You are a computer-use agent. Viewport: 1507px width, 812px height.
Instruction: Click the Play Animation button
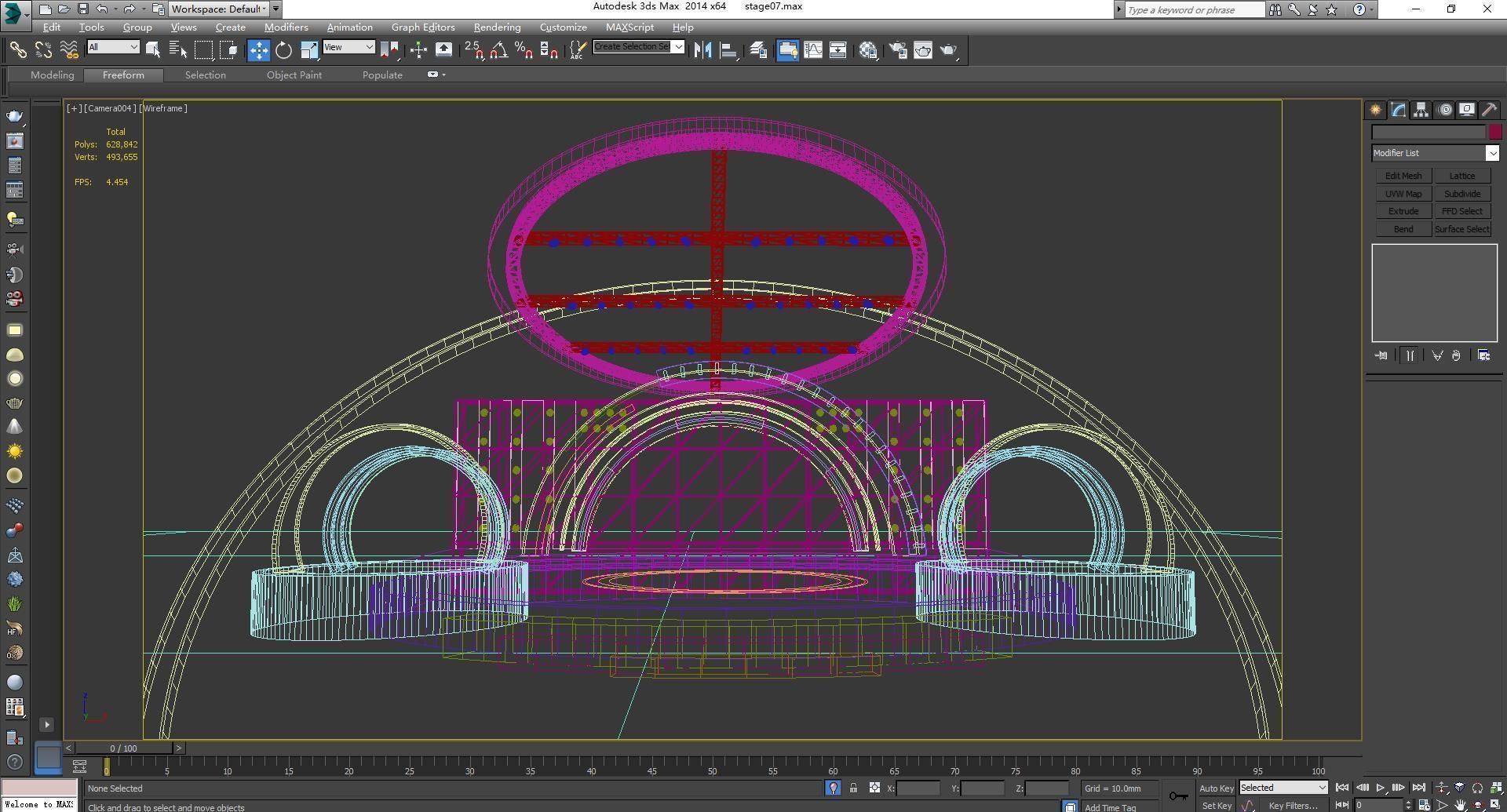(1380, 788)
